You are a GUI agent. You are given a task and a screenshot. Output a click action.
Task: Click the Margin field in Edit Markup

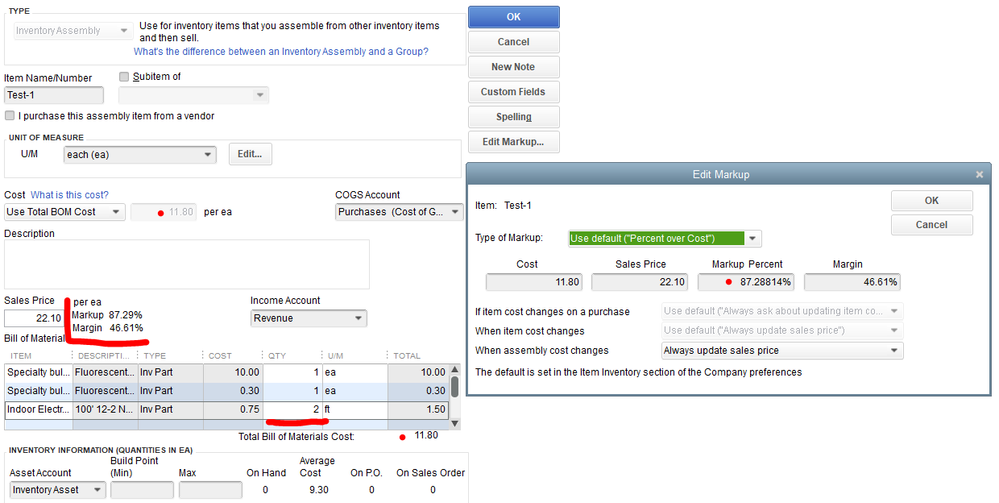click(852, 282)
